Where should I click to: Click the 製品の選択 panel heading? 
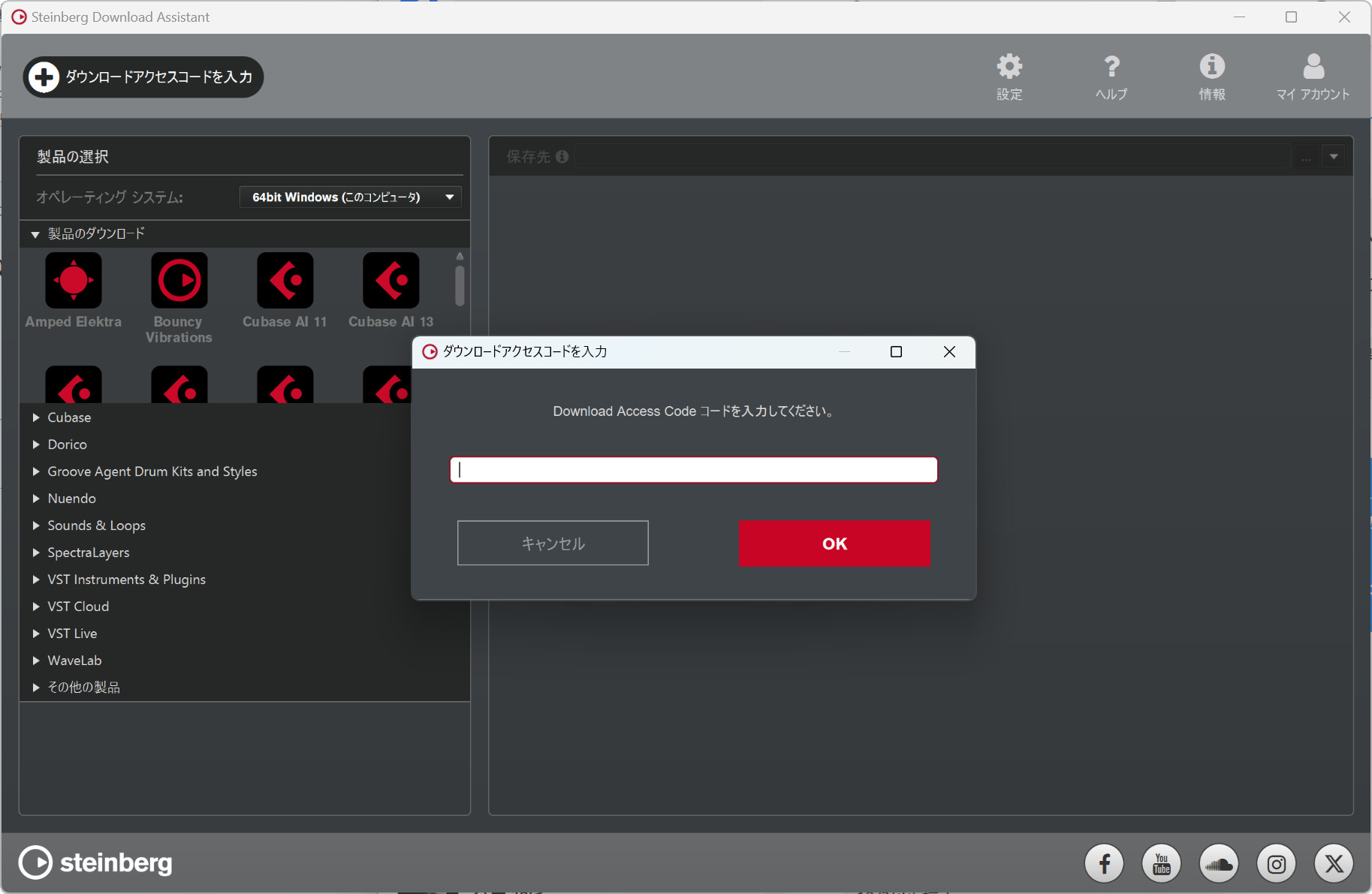[73, 156]
